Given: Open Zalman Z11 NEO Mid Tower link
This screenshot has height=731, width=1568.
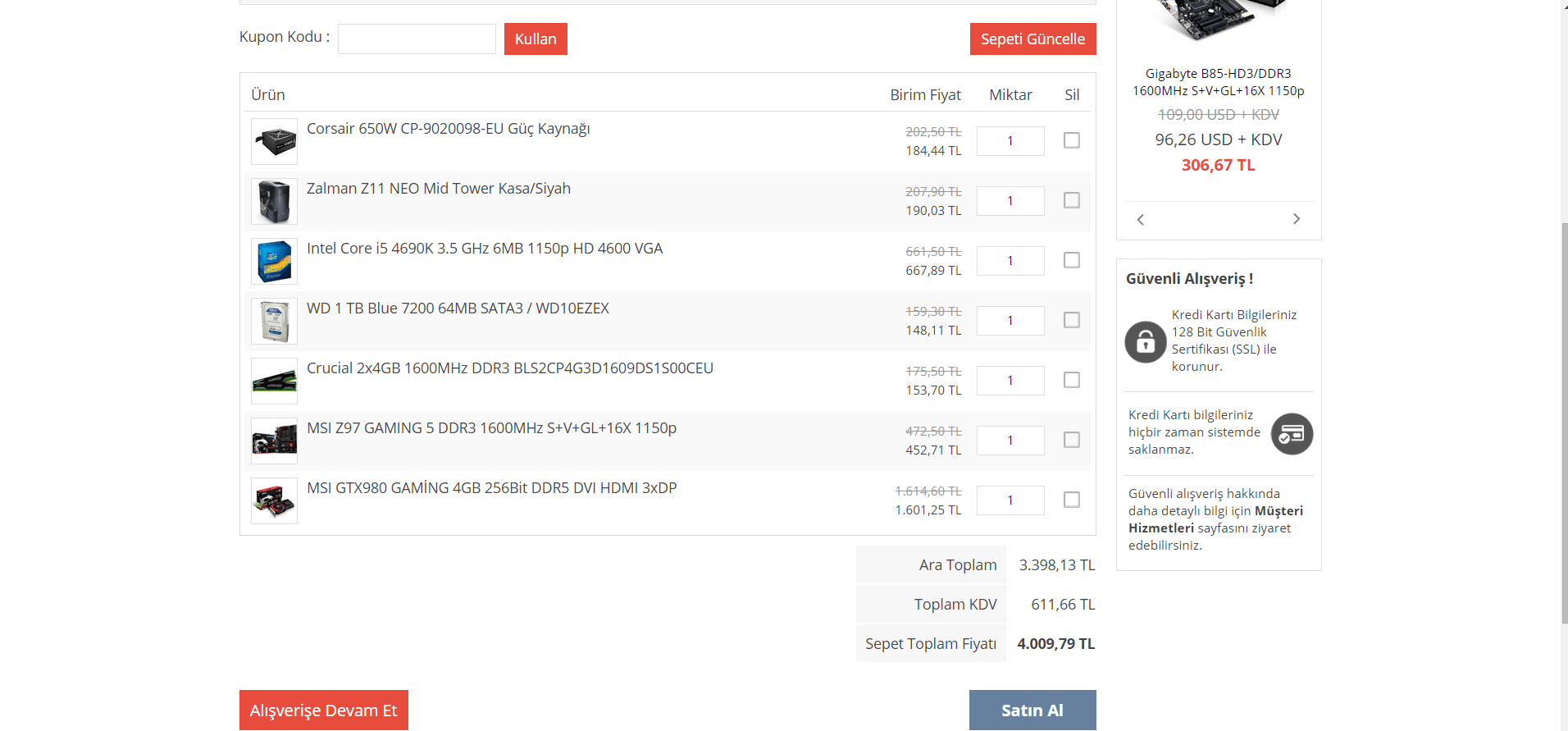Looking at the screenshot, I should coord(439,189).
